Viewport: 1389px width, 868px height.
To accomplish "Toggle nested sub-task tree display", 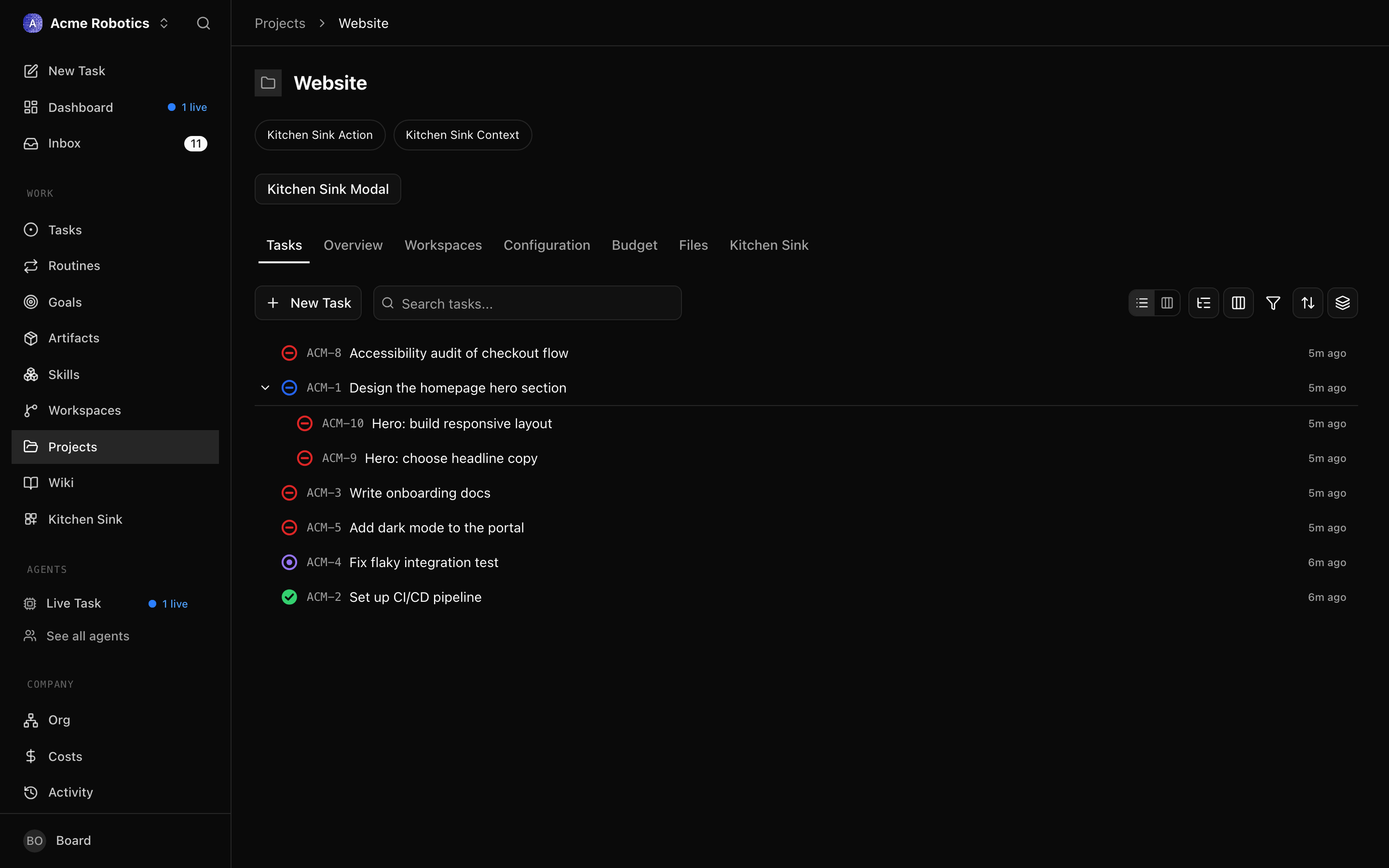I will pos(1204,302).
